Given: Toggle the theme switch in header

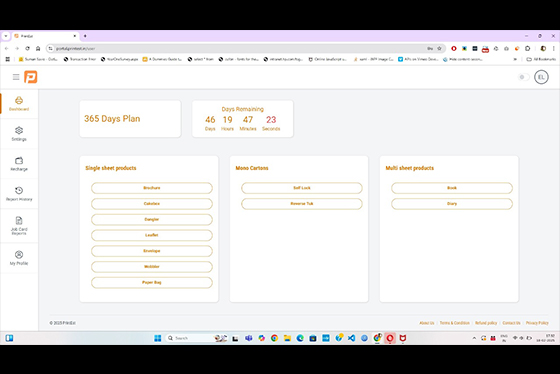Looking at the screenshot, I should tap(523, 77).
